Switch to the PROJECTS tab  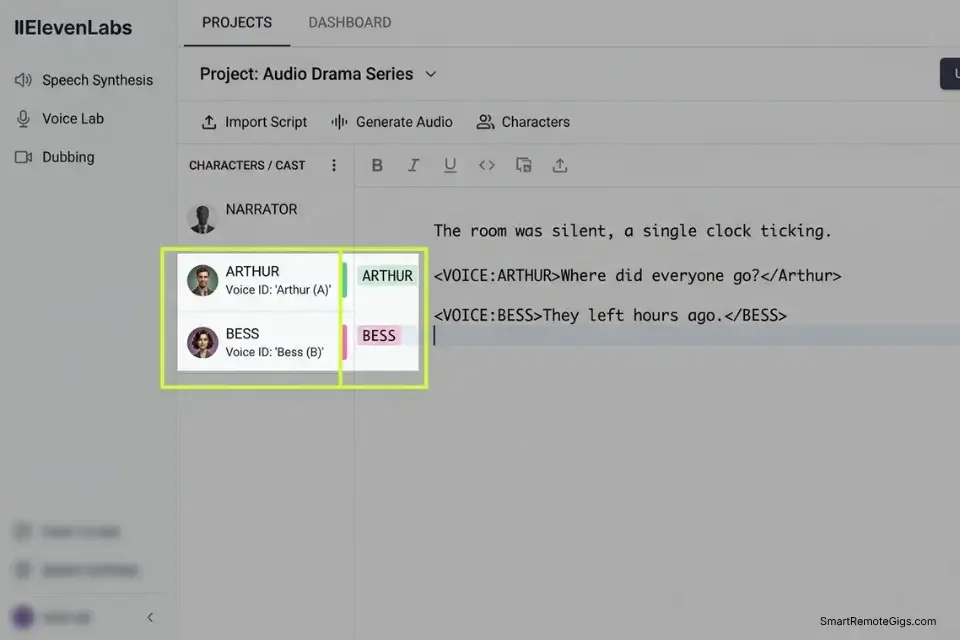237,23
